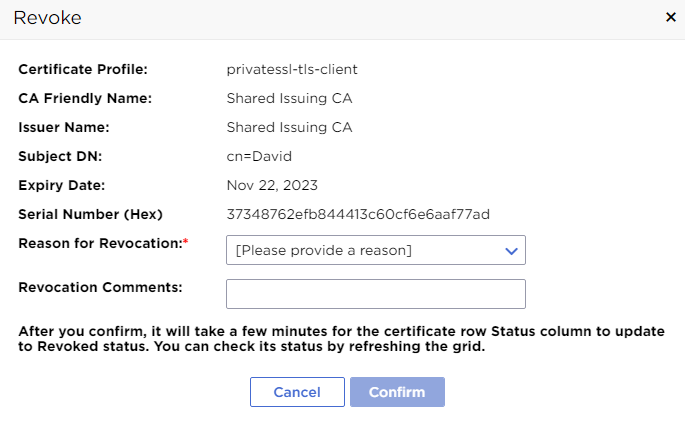This screenshot has width=685, height=431.
Task: Click the Revocation Comments label
Action: coord(100,287)
